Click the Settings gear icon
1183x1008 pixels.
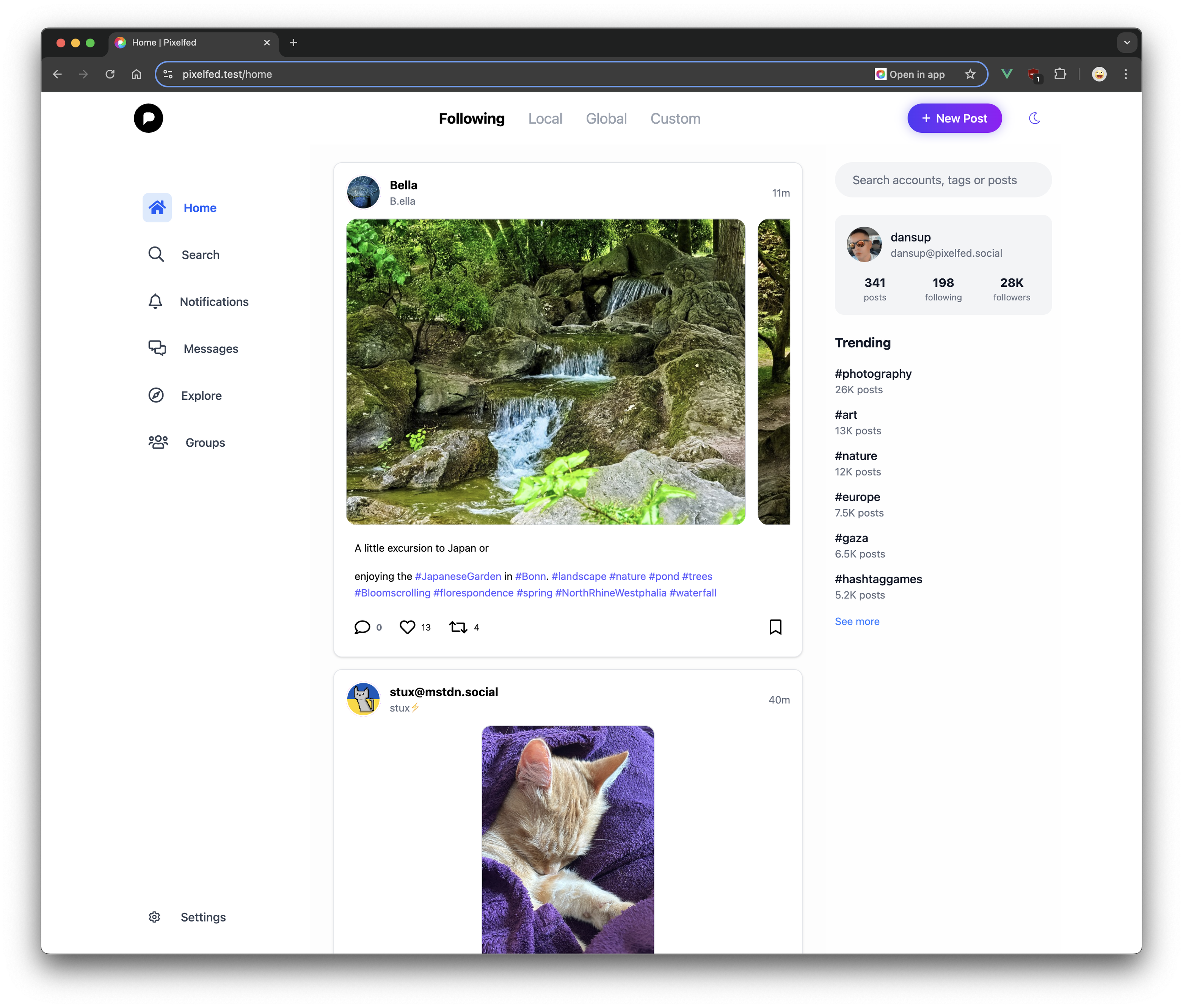click(154, 917)
